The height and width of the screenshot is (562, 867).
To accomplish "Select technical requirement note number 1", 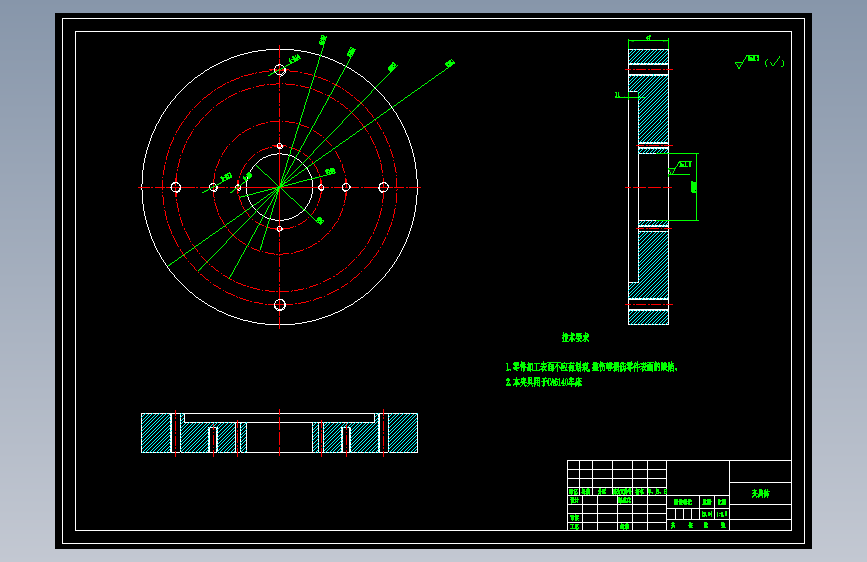I will pyautogui.click(x=591, y=367).
